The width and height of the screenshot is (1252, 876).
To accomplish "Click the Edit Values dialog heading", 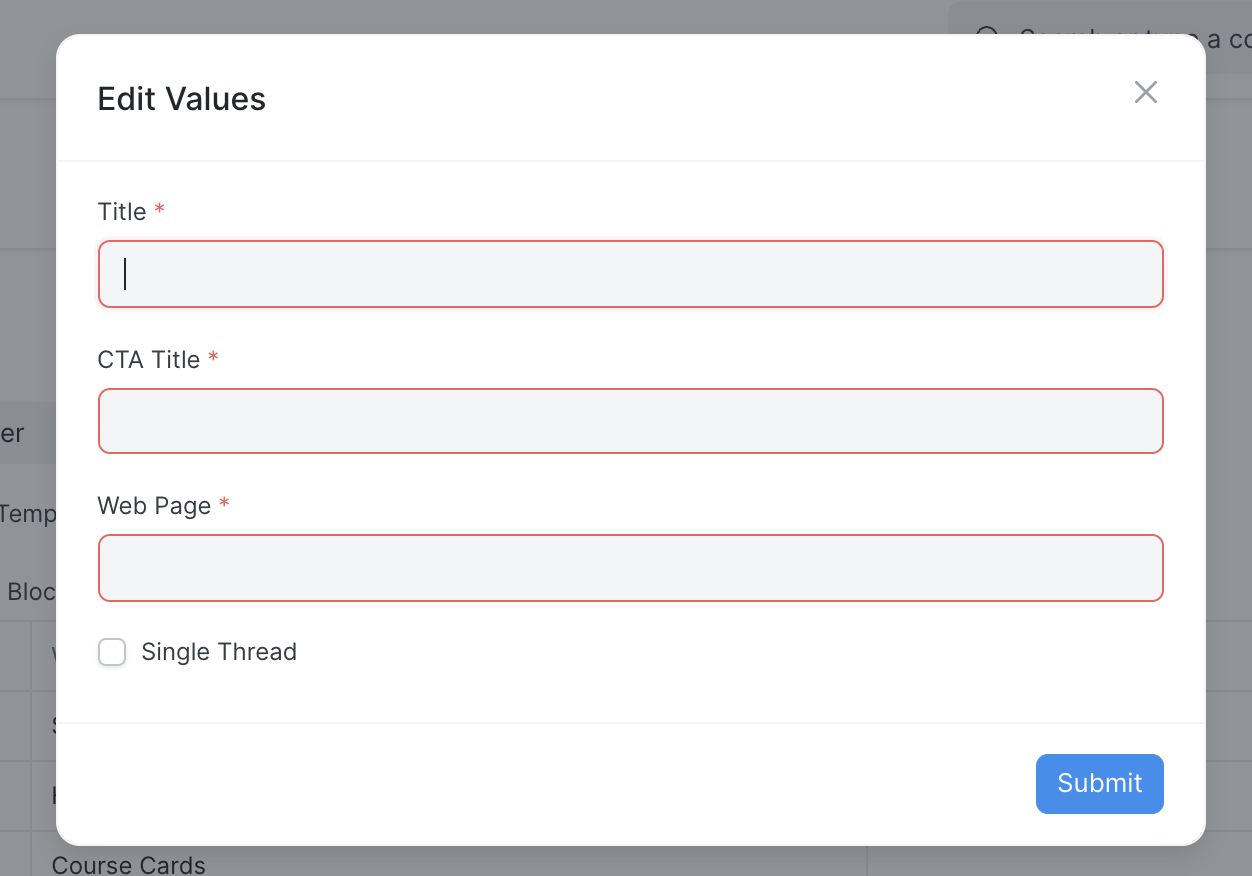I will [x=181, y=98].
